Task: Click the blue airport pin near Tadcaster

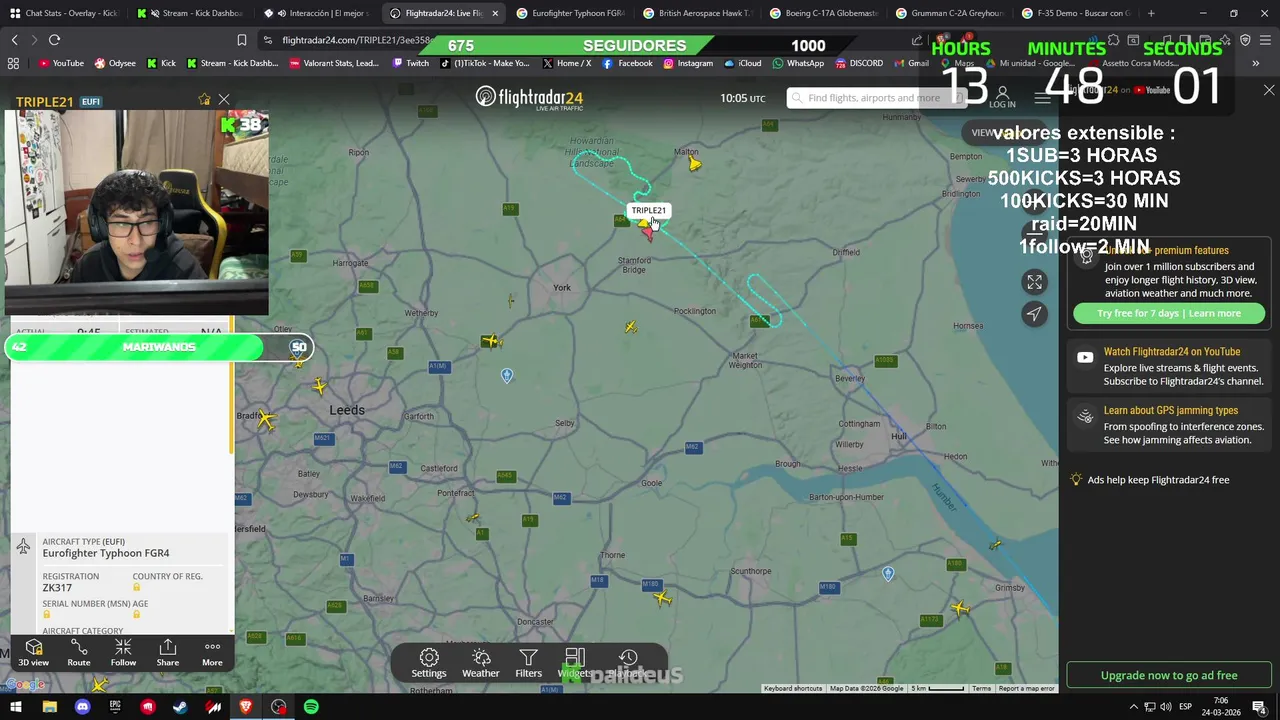Action: tap(507, 376)
